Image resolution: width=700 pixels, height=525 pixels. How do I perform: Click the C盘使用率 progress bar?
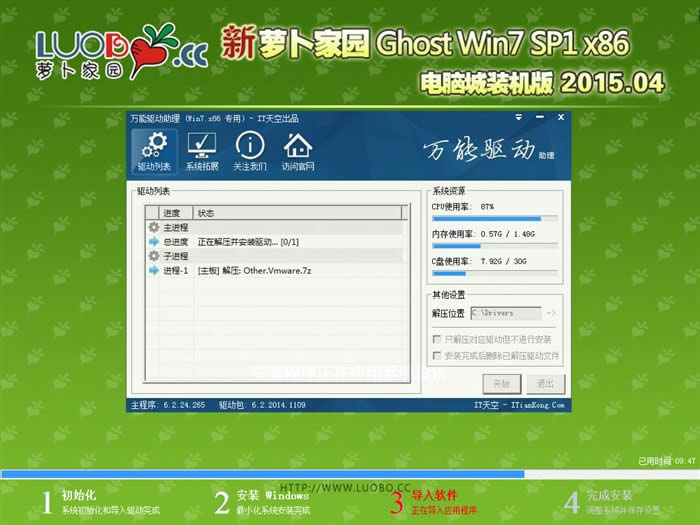pyautogui.click(x=495, y=274)
